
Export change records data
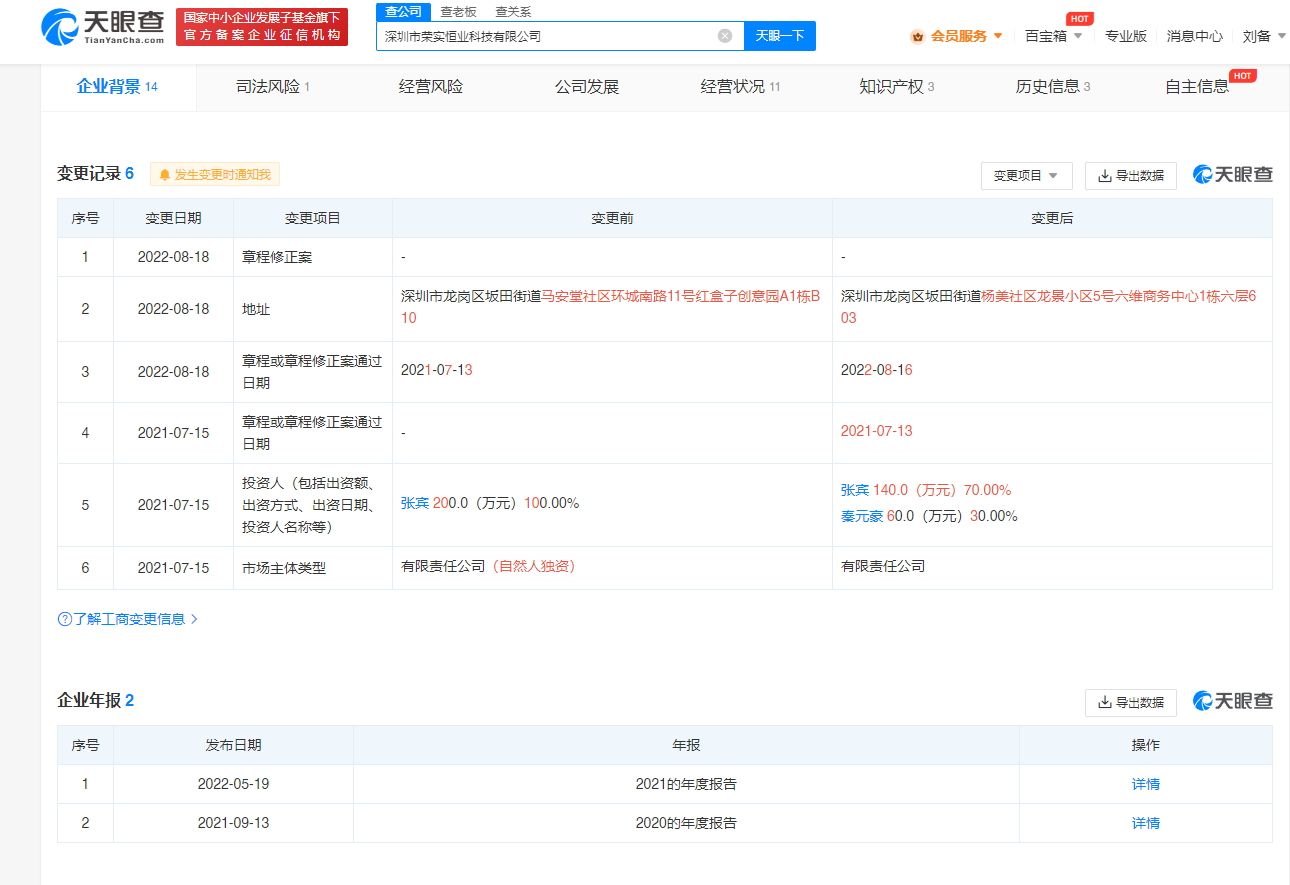pos(1130,176)
